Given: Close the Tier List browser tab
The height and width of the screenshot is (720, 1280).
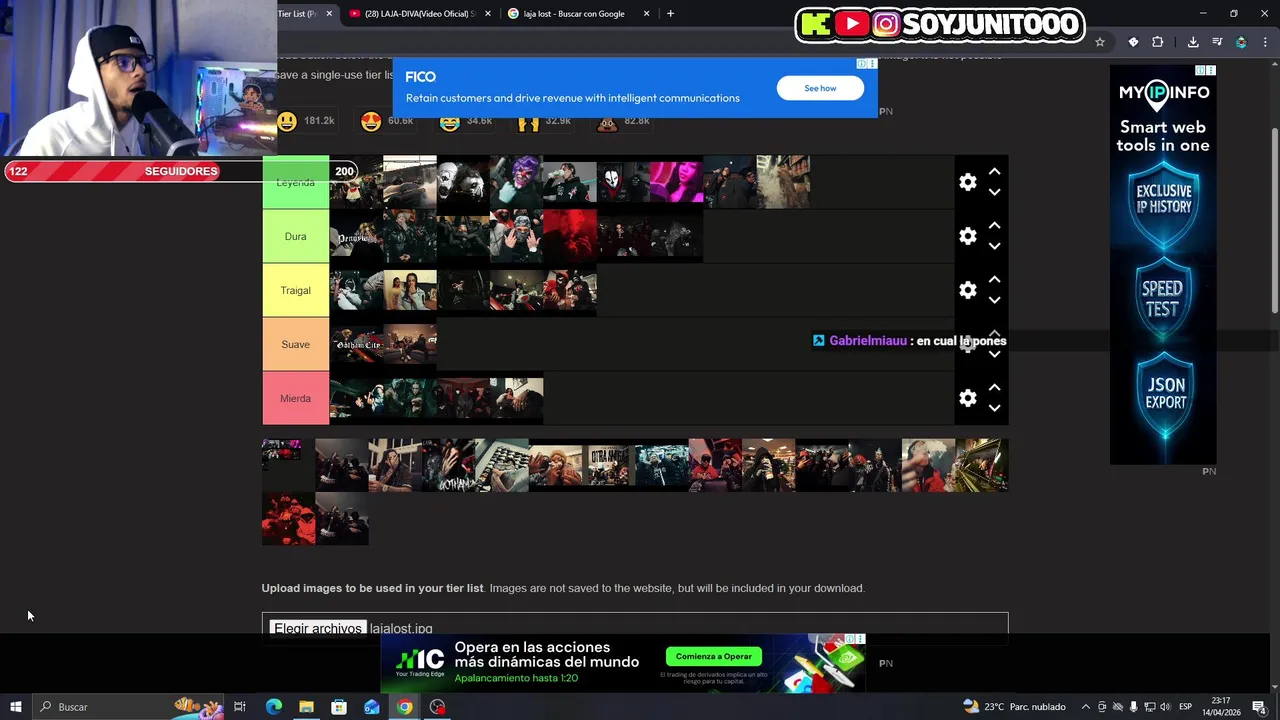Looking at the screenshot, I should pyautogui.click(x=329, y=14).
